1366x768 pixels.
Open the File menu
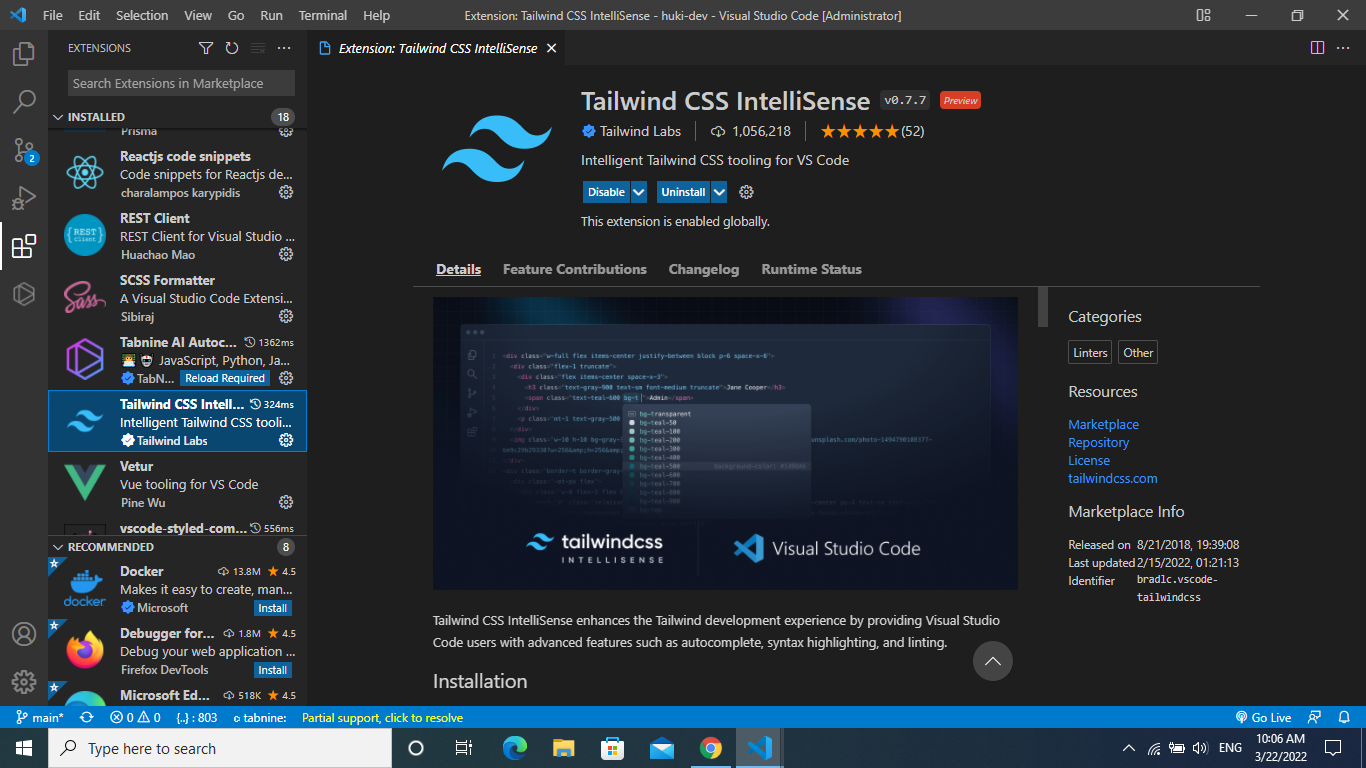[53, 15]
